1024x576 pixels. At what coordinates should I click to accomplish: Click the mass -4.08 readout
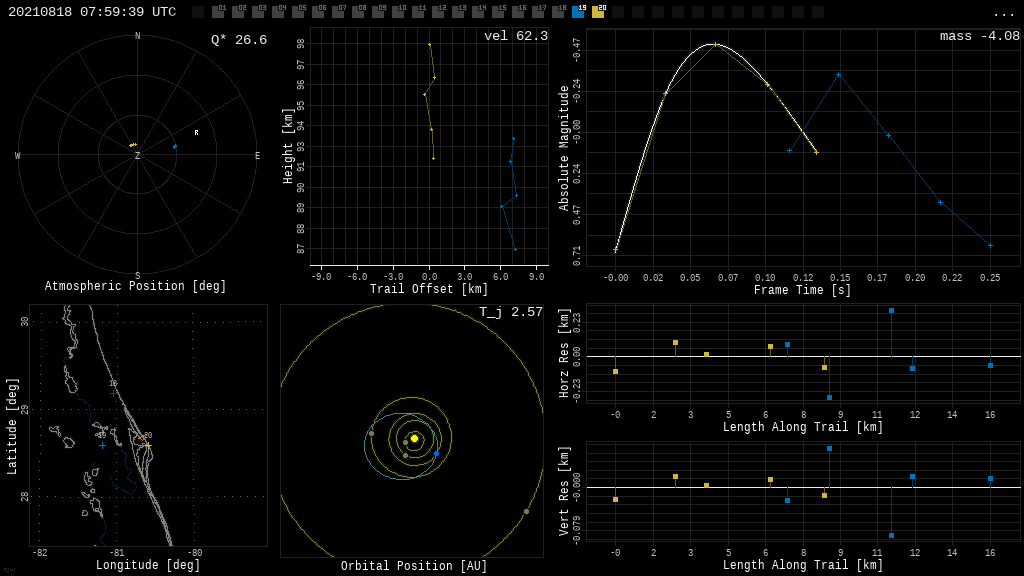pyautogui.click(x=980, y=36)
